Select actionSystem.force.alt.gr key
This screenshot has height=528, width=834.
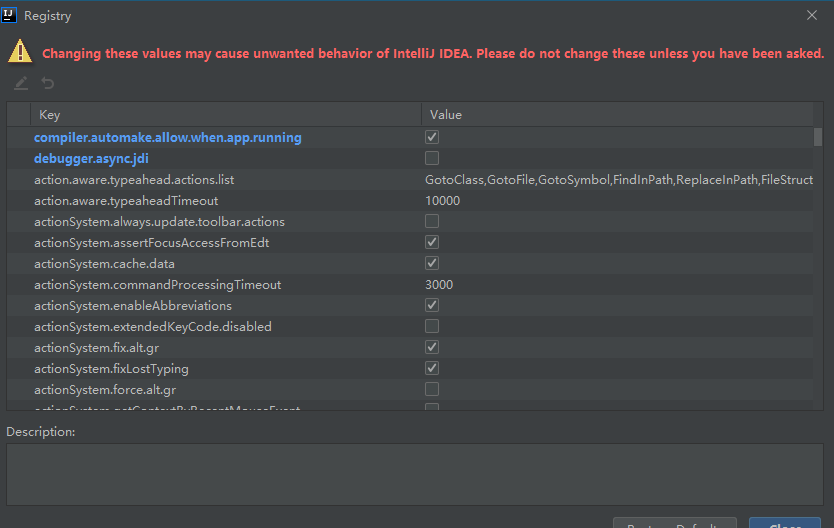[105, 390]
